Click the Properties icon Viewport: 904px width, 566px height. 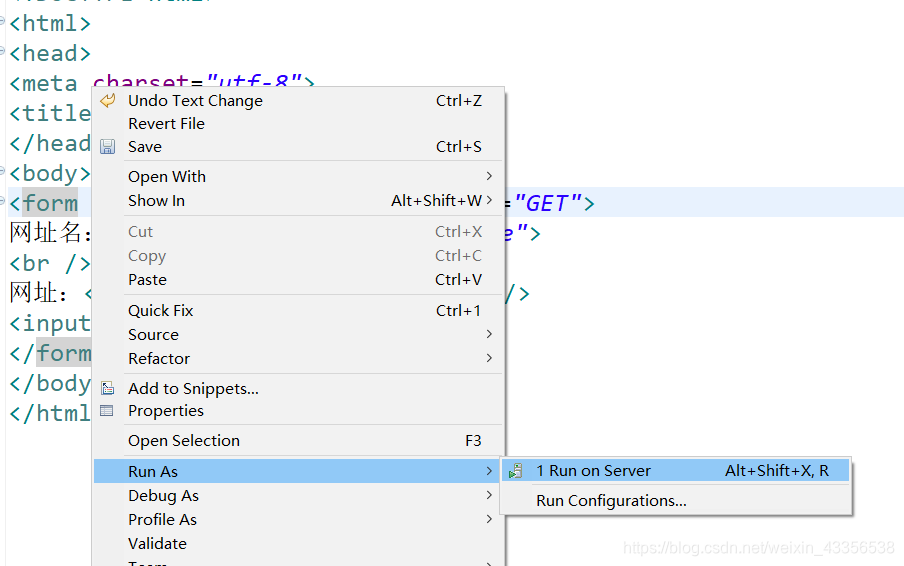click(x=107, y=410)
